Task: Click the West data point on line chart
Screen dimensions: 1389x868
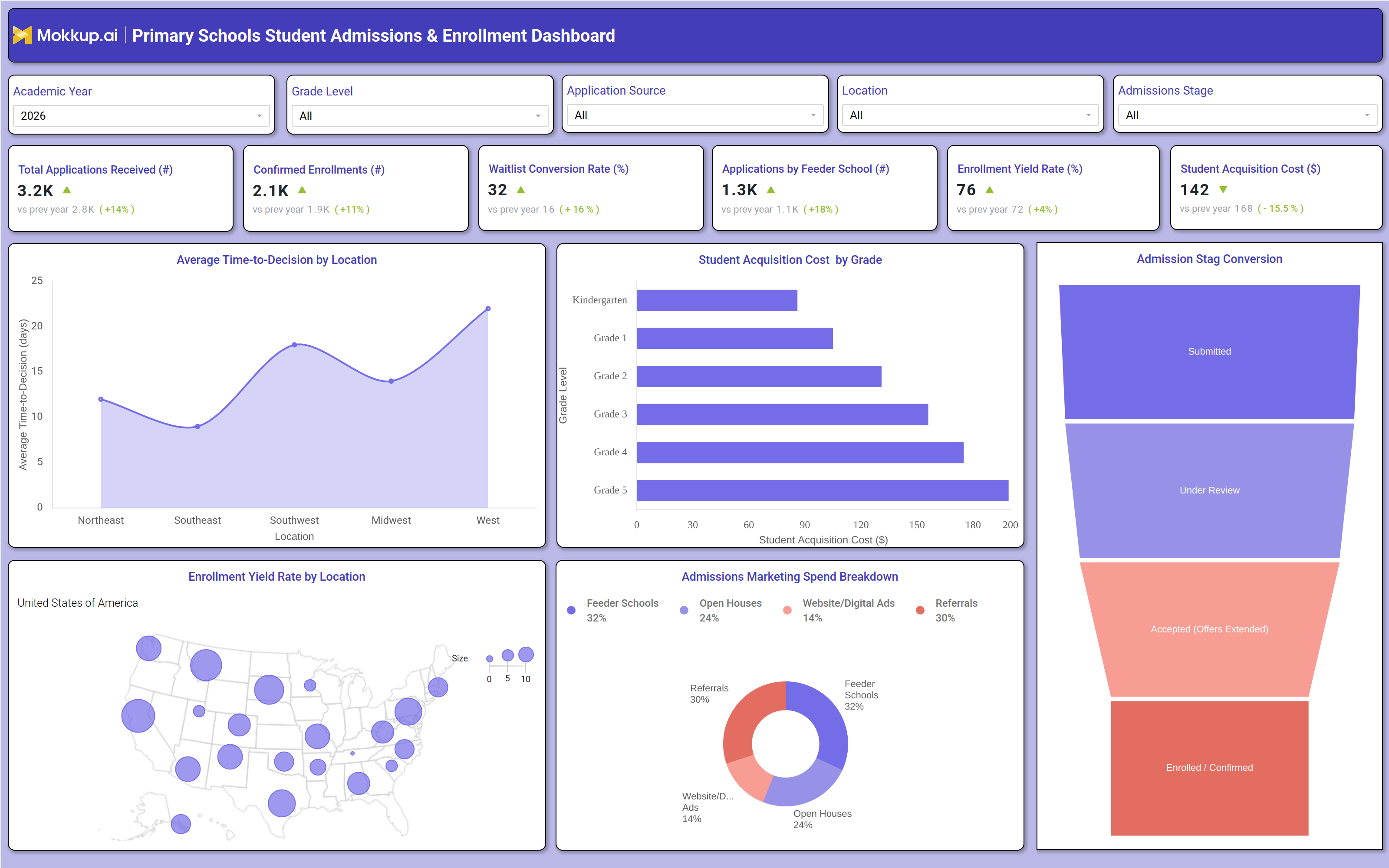Action: [488, 309]
